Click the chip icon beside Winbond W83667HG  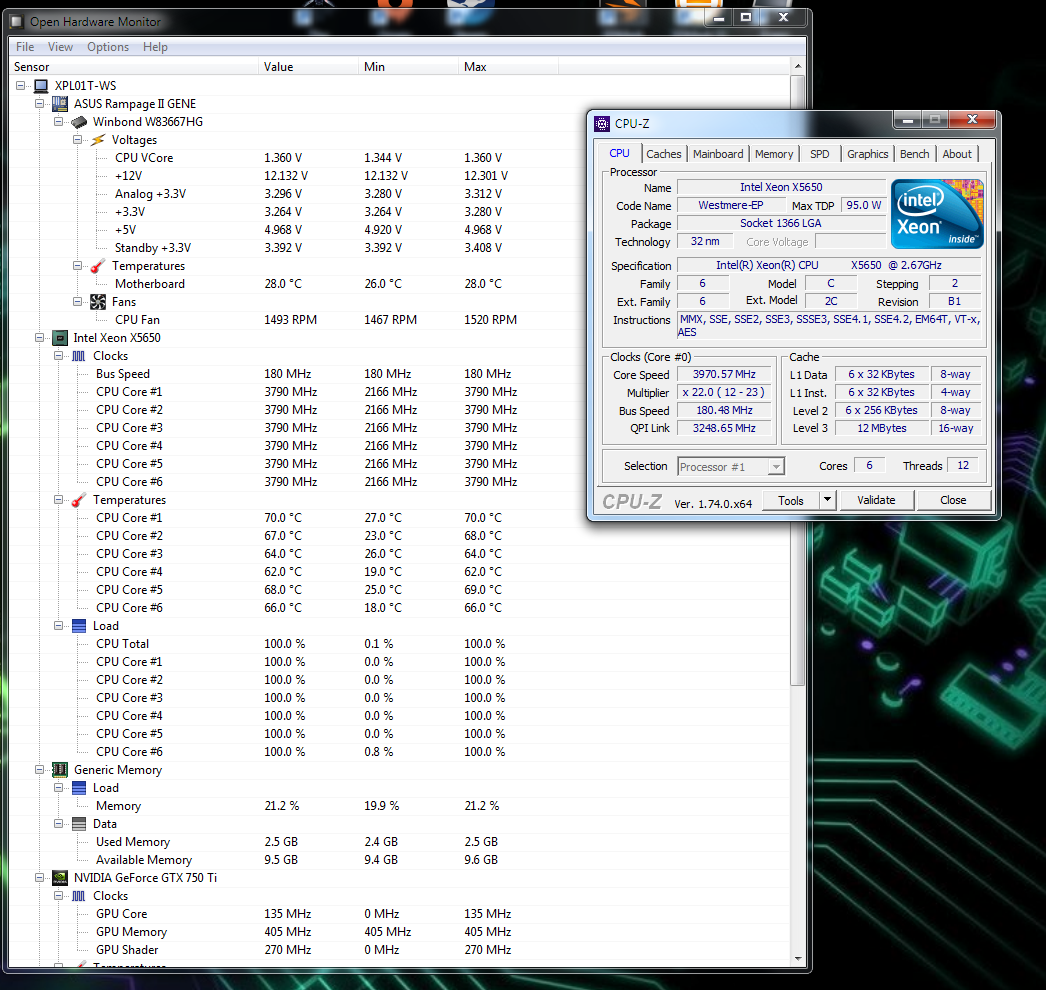pyautogui.click(x=79, y=122)
